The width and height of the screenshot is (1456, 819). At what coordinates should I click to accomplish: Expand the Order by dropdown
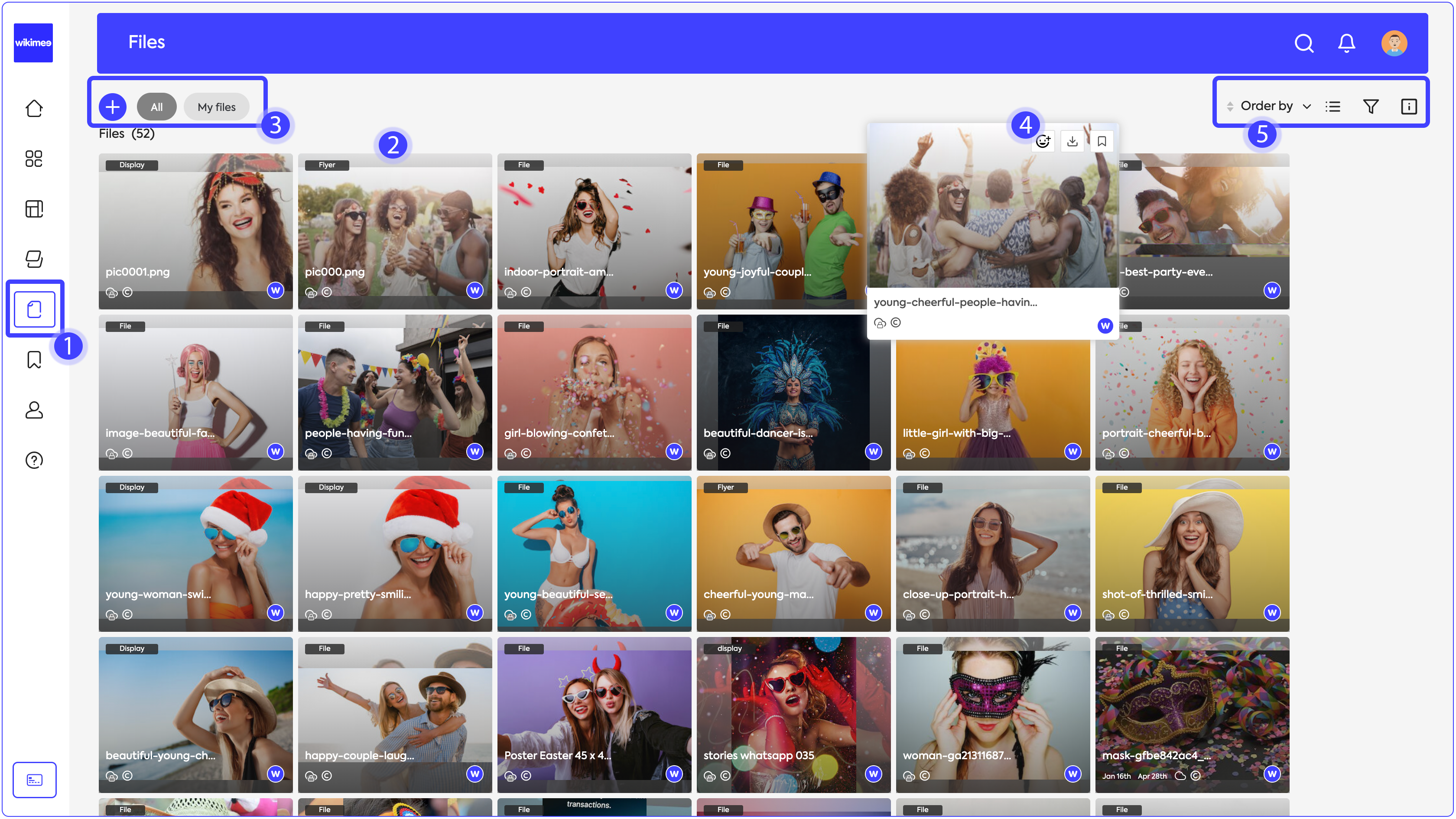1268,106
